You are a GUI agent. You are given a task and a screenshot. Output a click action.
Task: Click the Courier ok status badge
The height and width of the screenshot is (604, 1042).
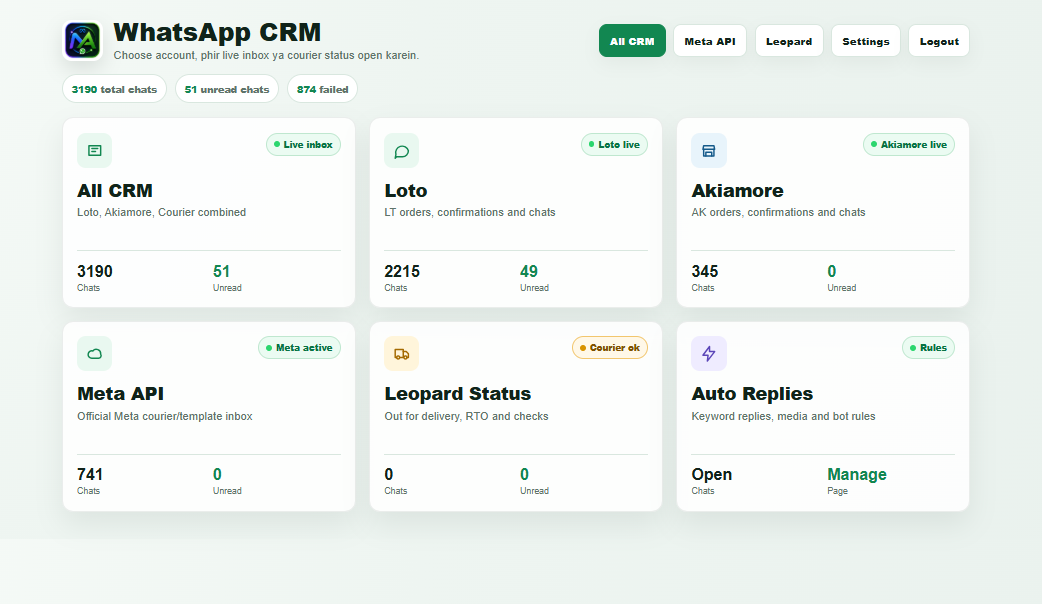click(609, 348)
